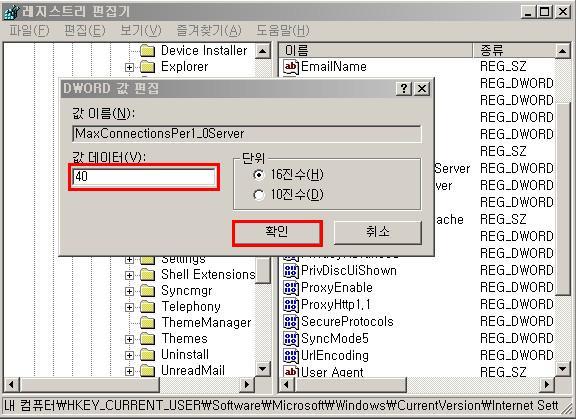Confirm the dialog with 확인 button
The width and height of the screenshot is (576, 419).
pos(277,232)
